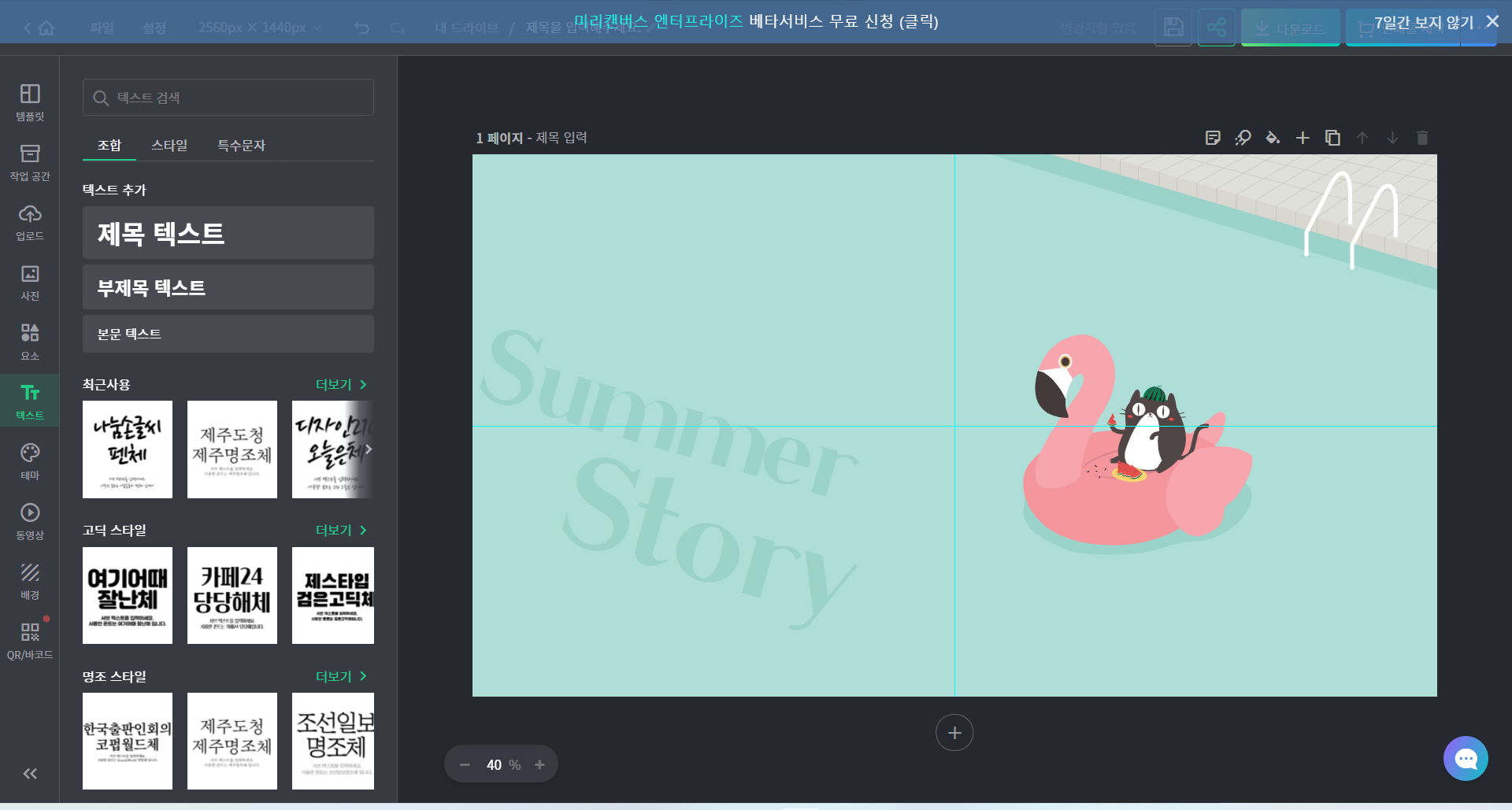This screenshot has height=810, width=1512.
Task: Delete the page with trash icon
Action: [x=1422, y=138]
